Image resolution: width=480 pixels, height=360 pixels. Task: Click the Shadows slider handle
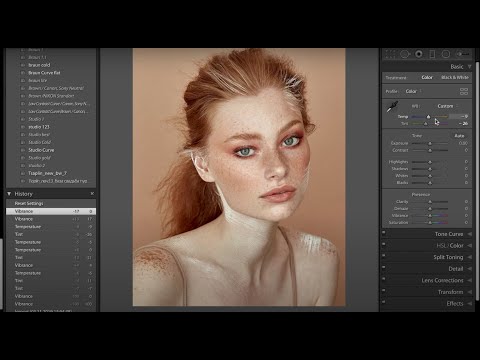pos(430,169)
